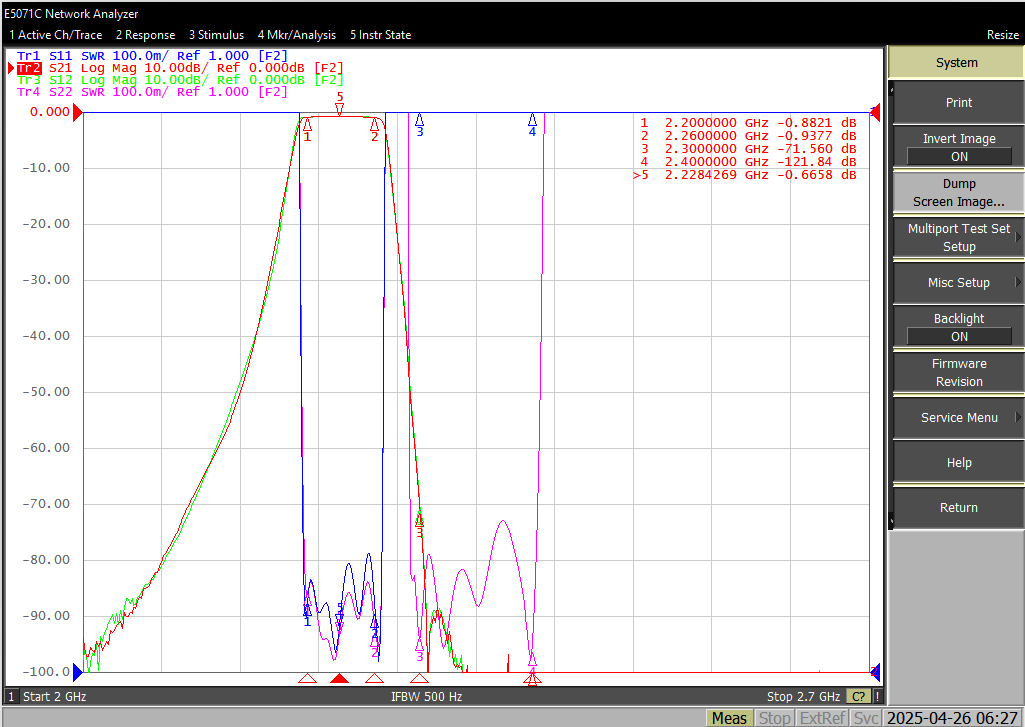Click Firmware Revision softkey
The image size is (1025, 727).
tap(958, 373)
